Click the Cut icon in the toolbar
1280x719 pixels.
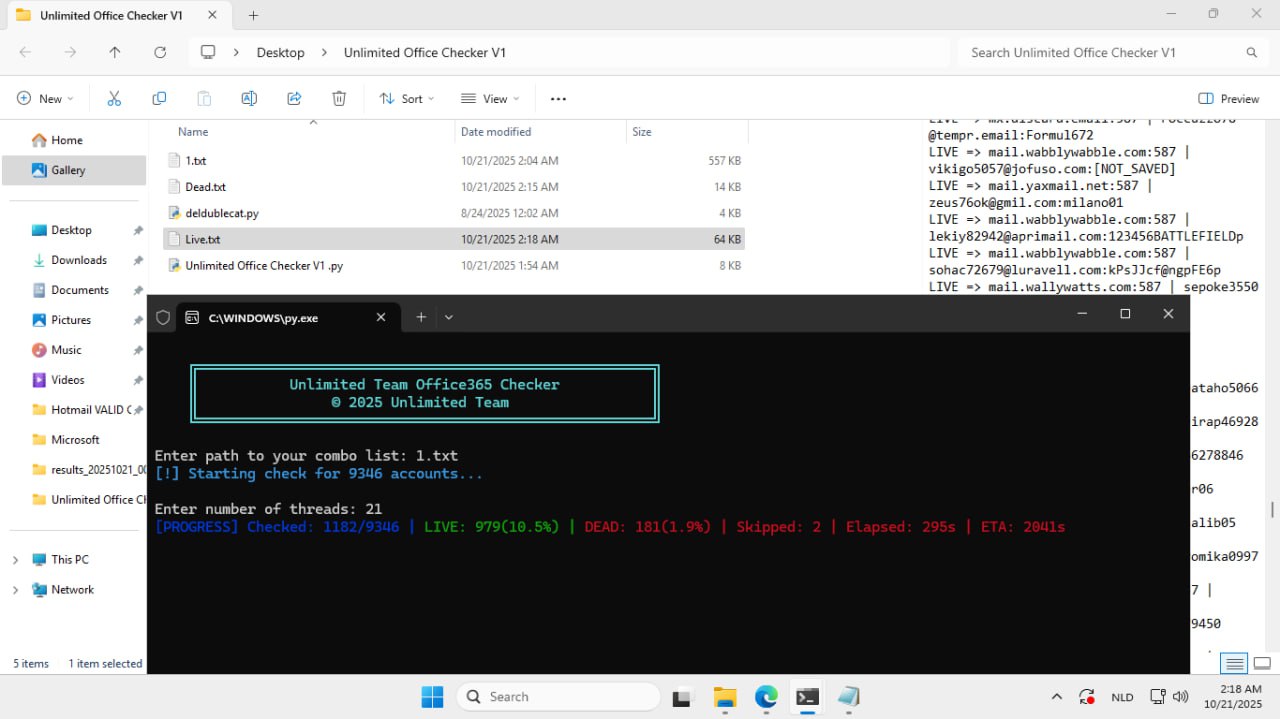[x=114, y=98]
